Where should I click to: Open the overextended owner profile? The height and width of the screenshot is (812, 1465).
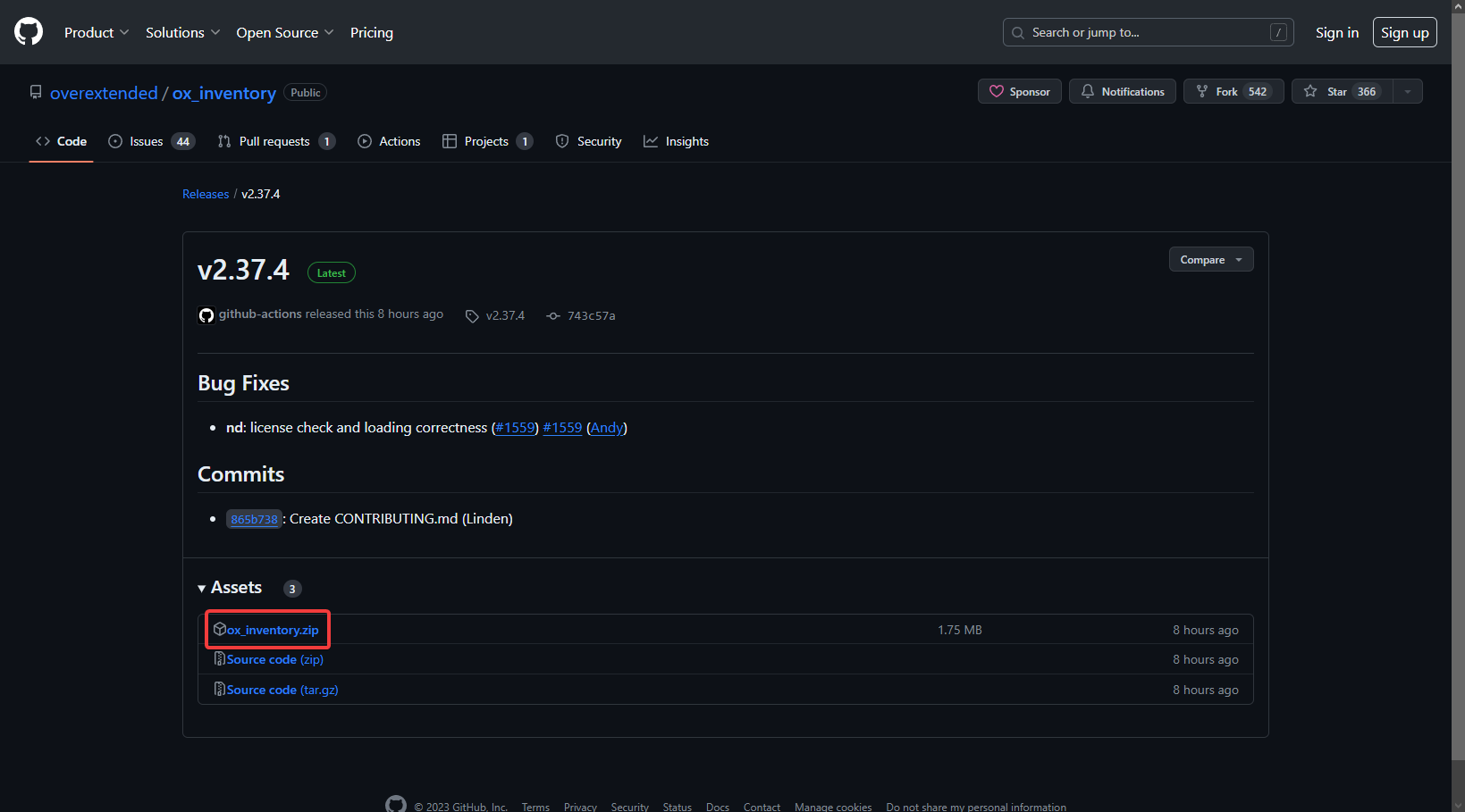click(x=104, y=93)
